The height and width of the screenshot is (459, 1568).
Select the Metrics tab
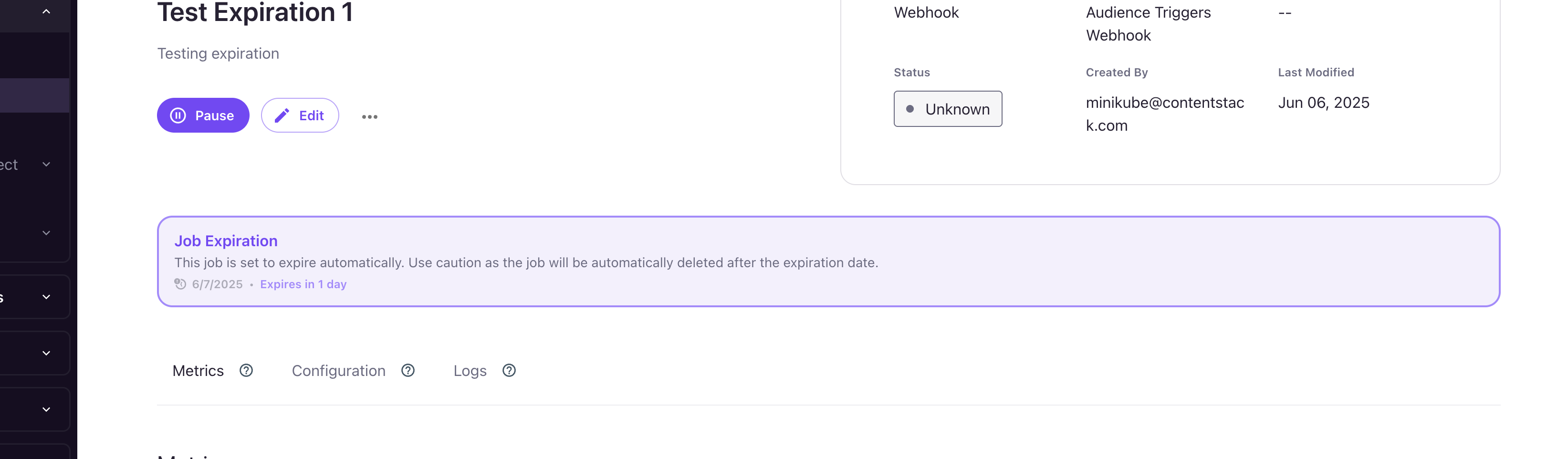(x=198, y=371)
